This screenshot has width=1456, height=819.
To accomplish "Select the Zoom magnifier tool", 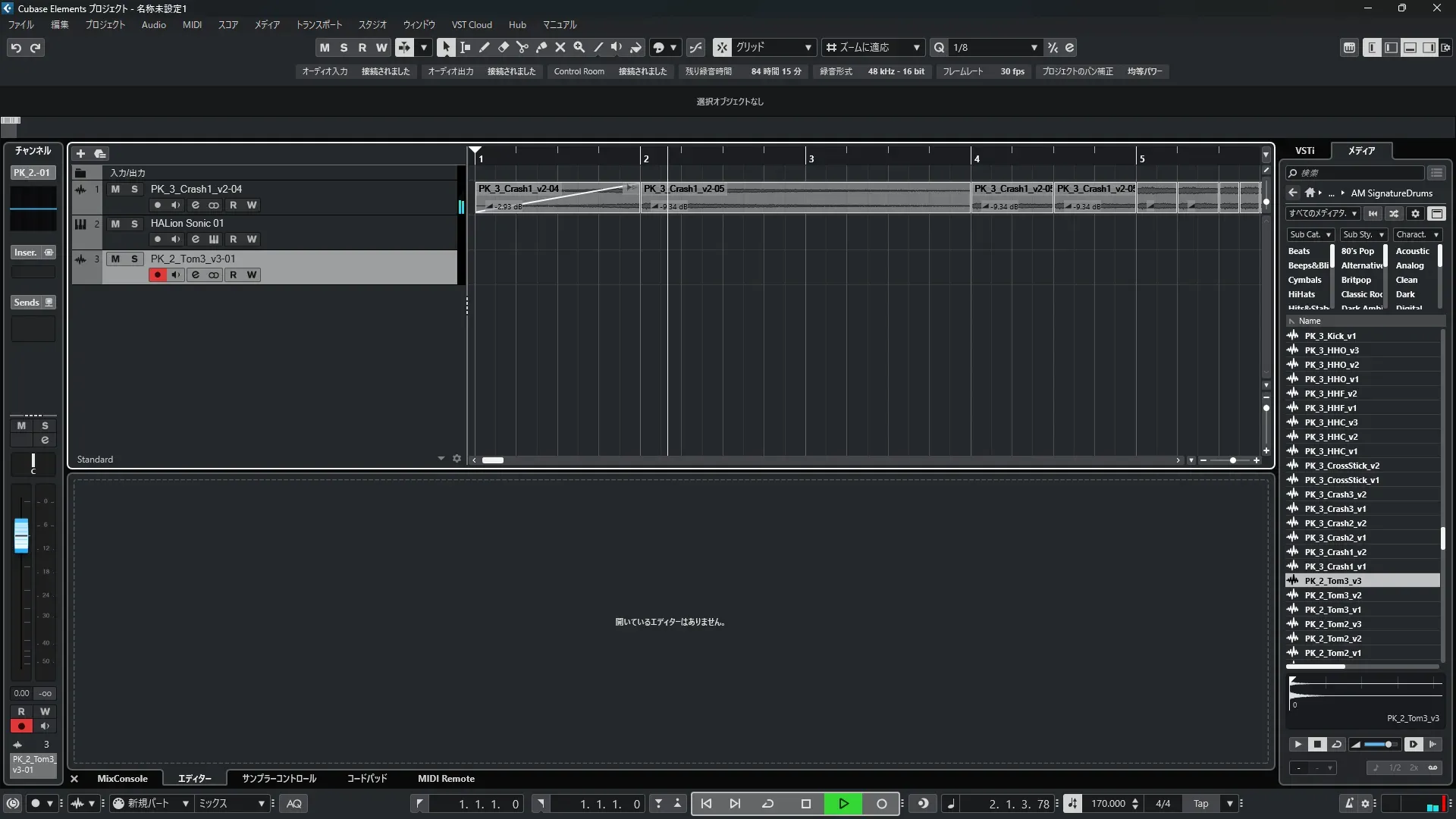I will click(x=579, y=47).
